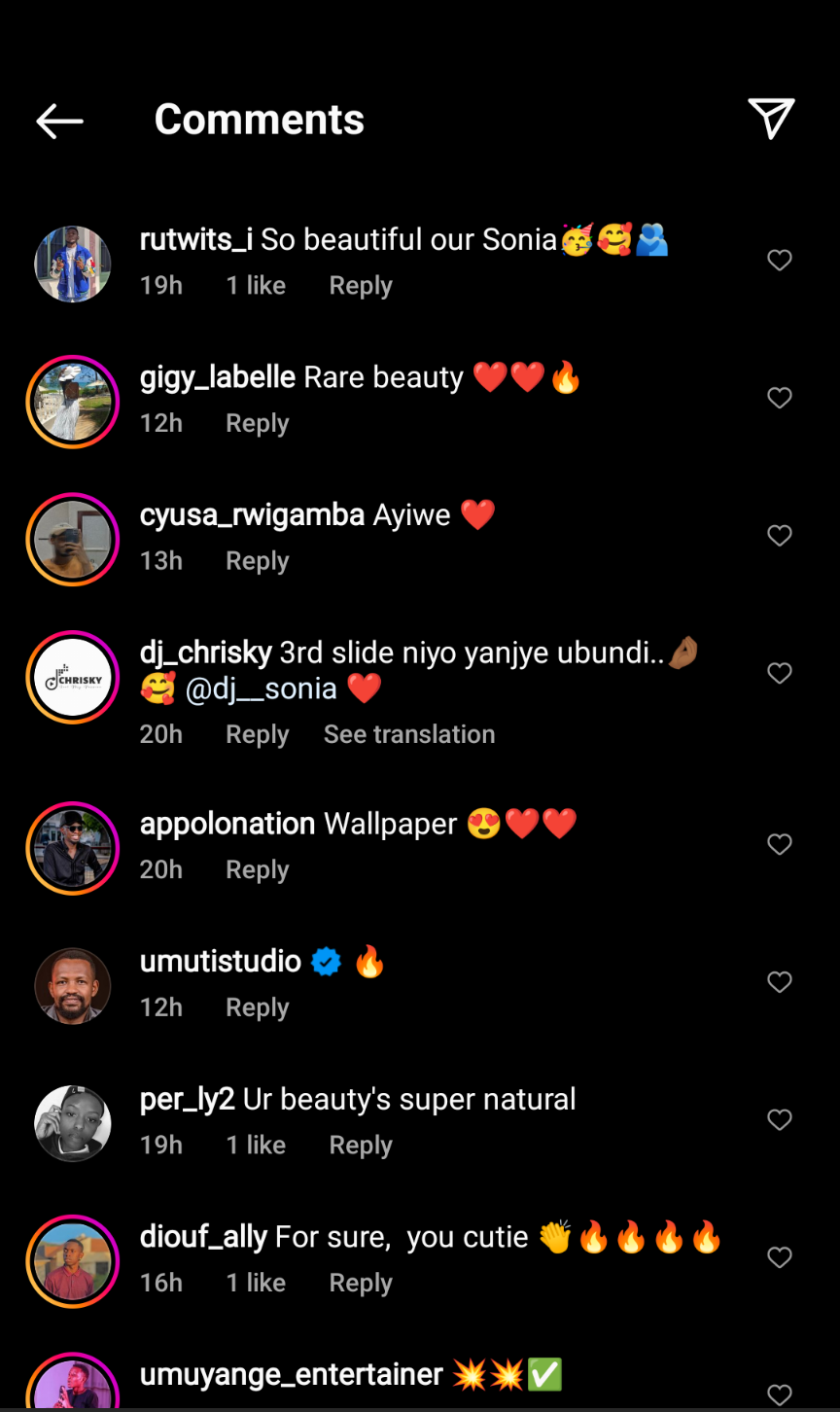Reply to per_ly2's comment
Viewport: 840px width, 1412px height.
[361, 1146]
